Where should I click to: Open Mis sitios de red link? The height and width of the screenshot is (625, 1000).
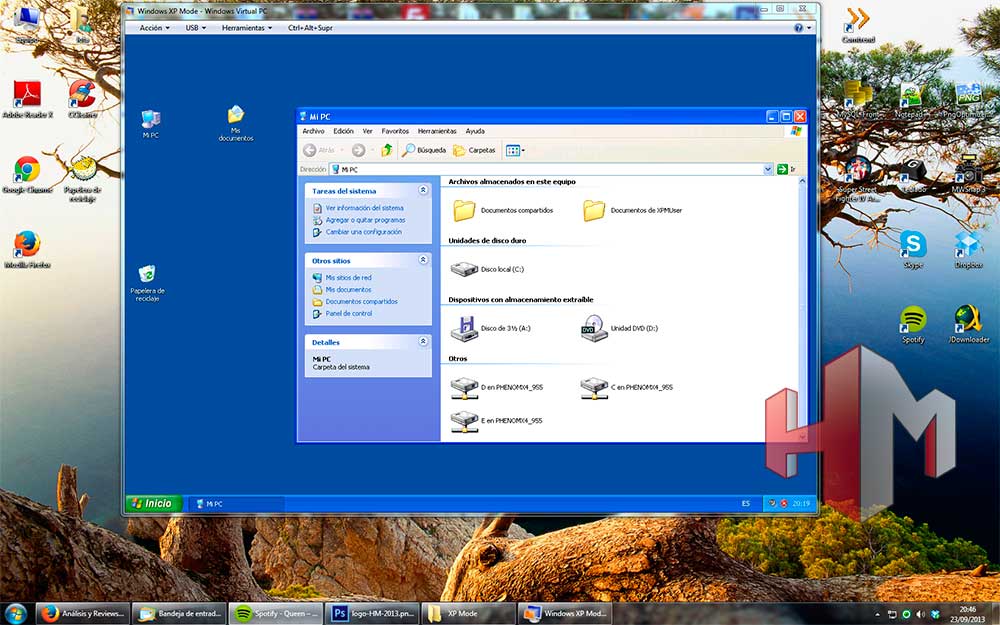tap(348, 278)
